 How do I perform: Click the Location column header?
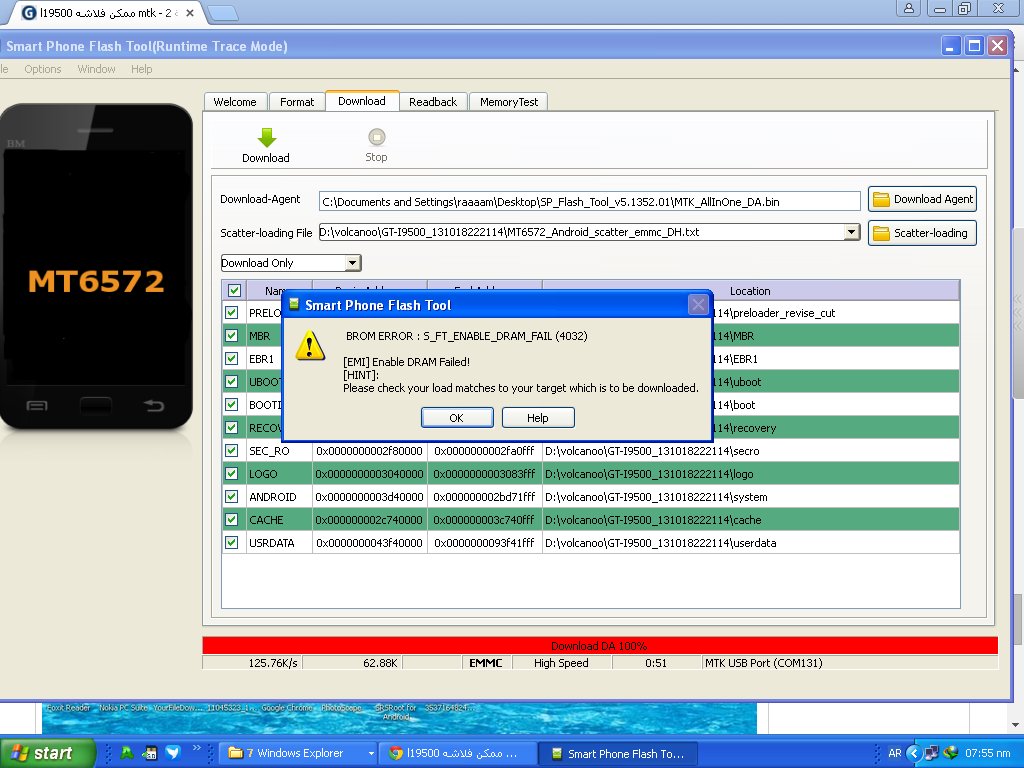(750, 291)
